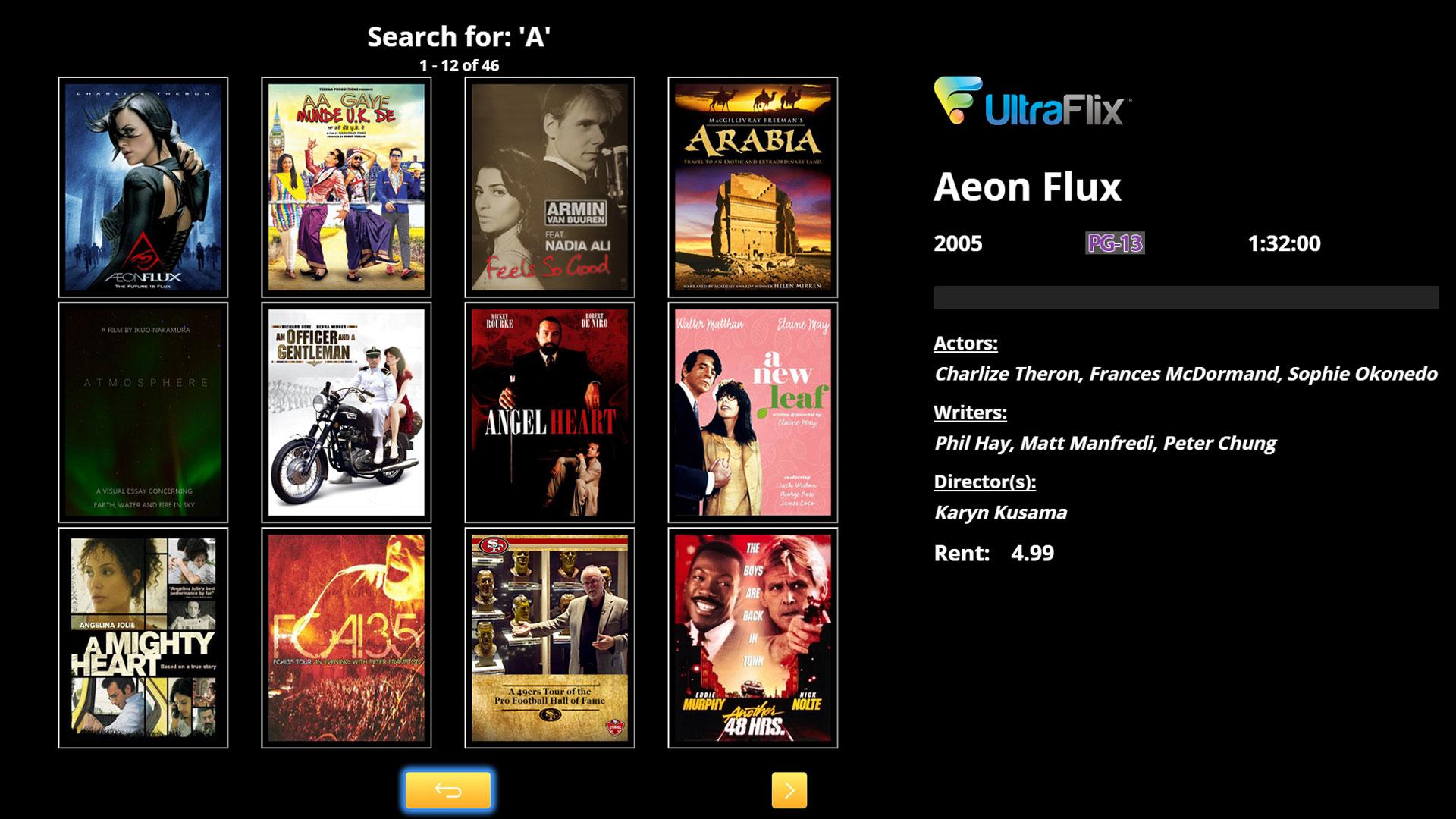Open Aa Gaye Munde U.K. De poster
The image size is (1456, 819).
pos(347,187)
